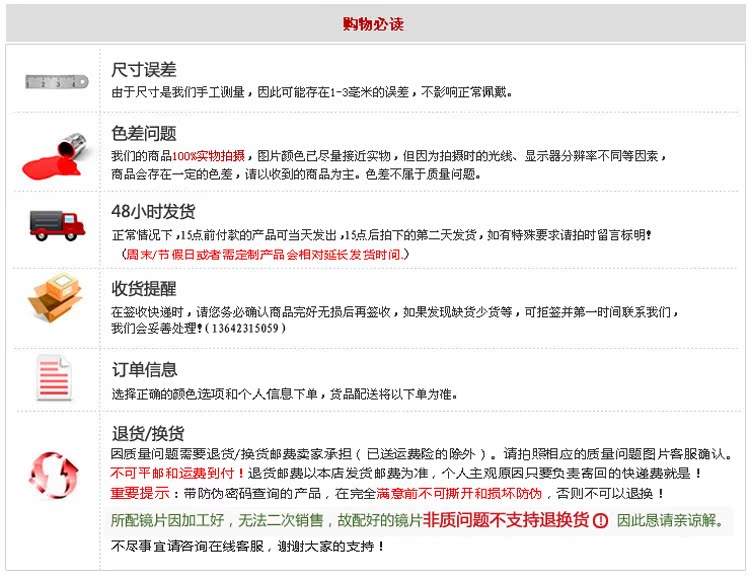
Task: Click the 48小时发货 heading
Action: click(153, 211)
